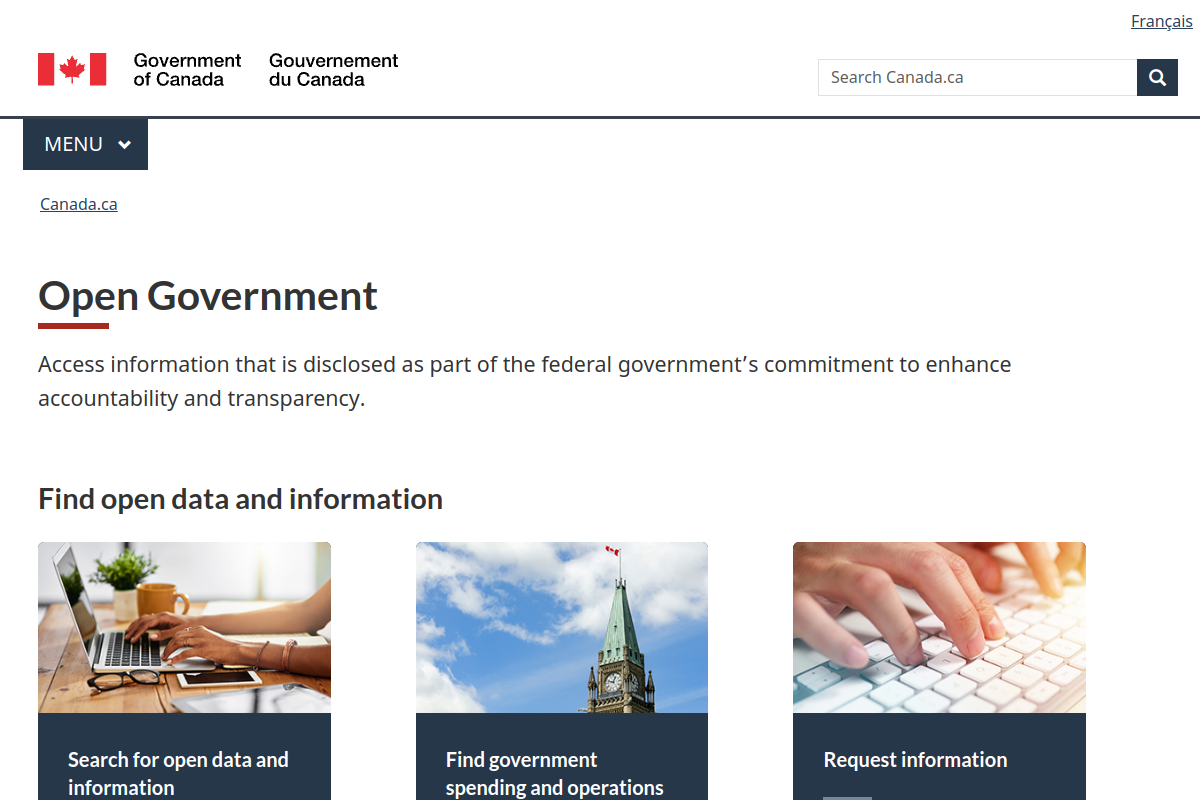Open Find government spending and operations
This screenshot has width=1200, height=800.
tap(555, 773)
